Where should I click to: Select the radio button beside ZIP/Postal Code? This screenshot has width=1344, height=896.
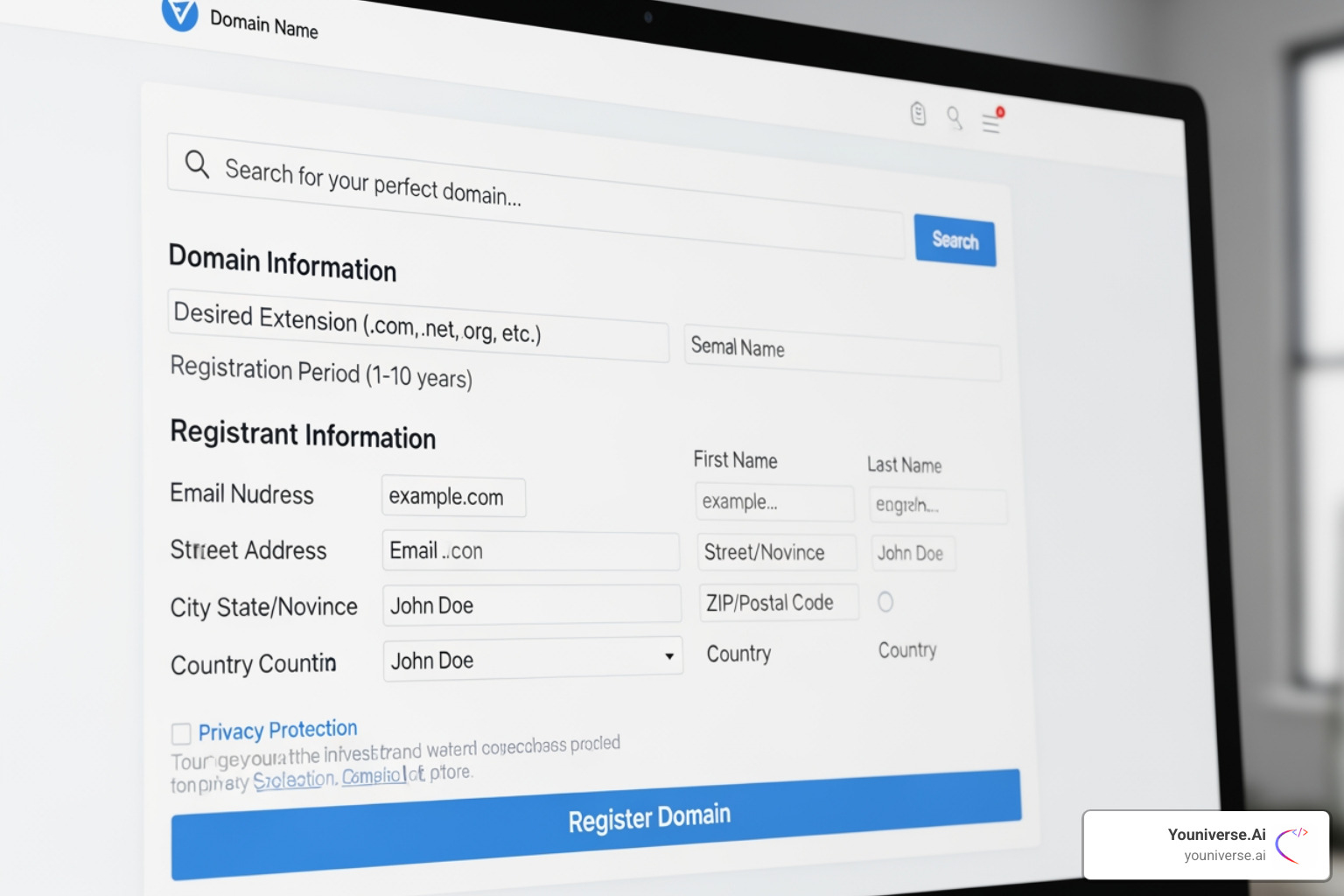click(x=885, y=602)
